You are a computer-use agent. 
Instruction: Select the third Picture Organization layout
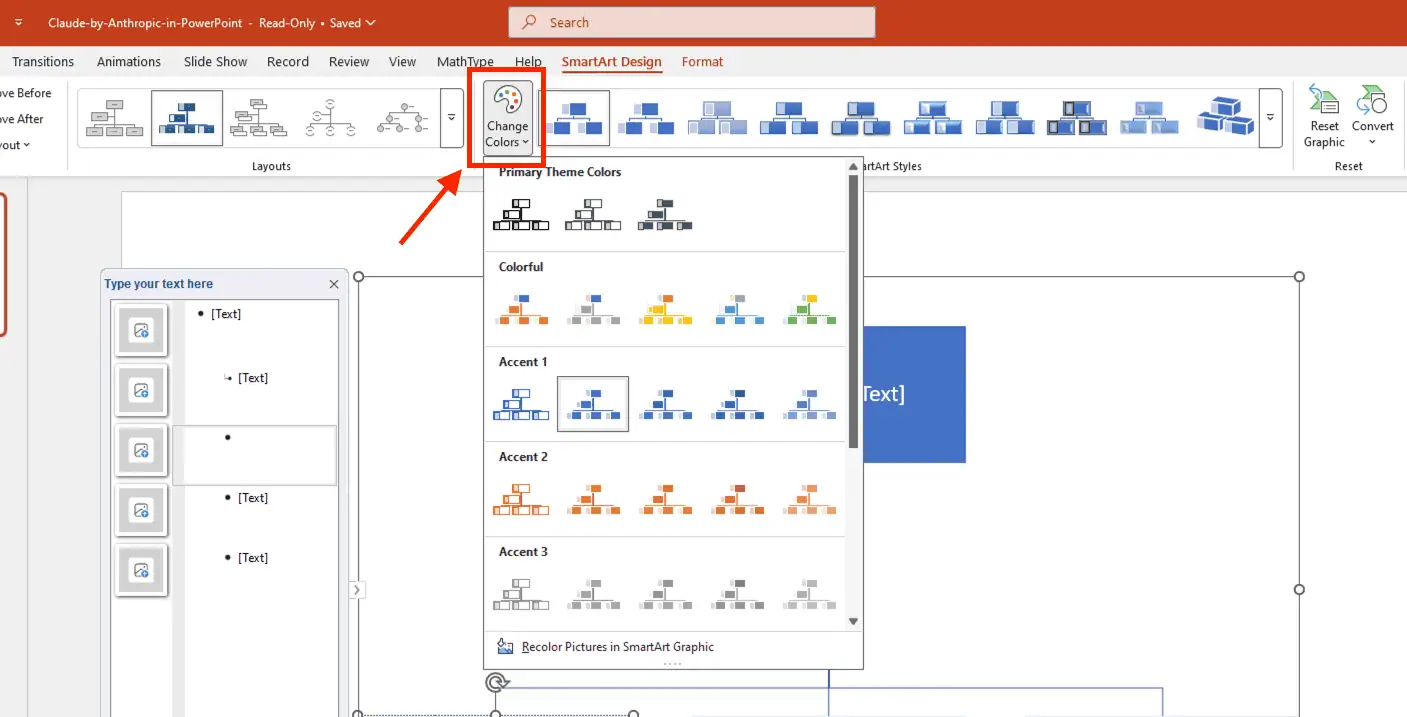(x=258, y=117)
